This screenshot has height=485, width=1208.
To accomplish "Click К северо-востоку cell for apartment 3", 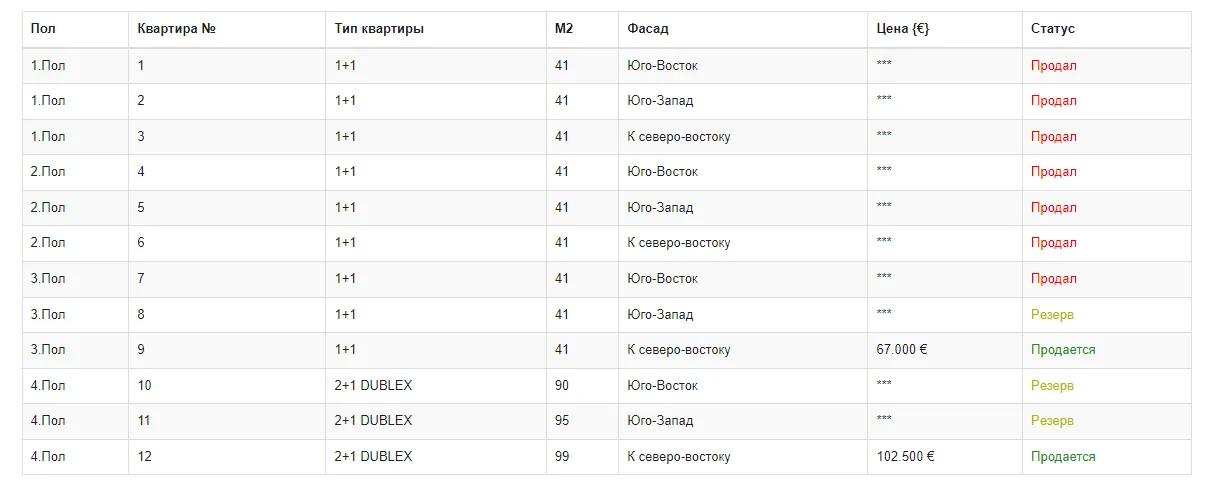I will tap(679, 137).
